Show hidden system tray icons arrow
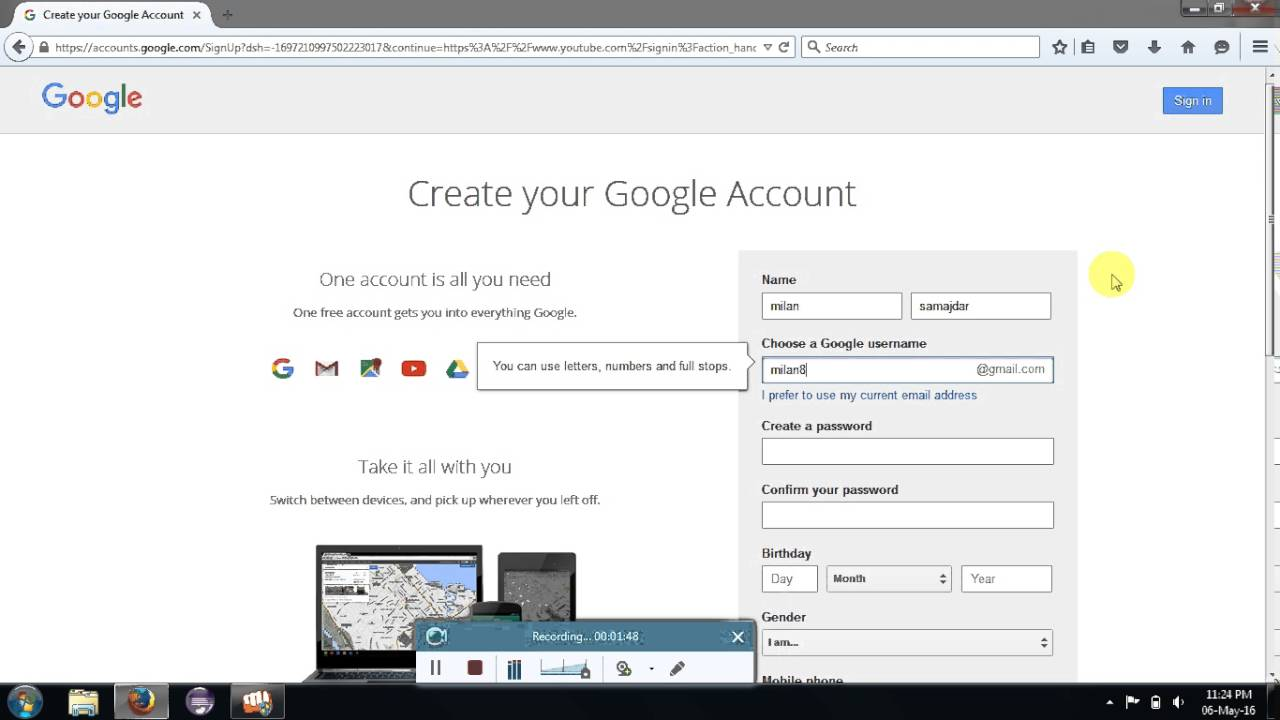The image size is (1280, 720). coord(1109,702)
